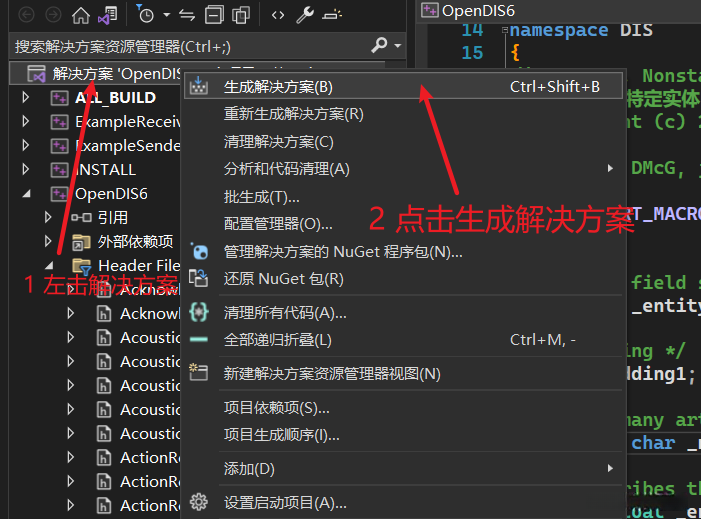Choose 还原 NuGet 包(R) menu entry

(x=403, y=279)
